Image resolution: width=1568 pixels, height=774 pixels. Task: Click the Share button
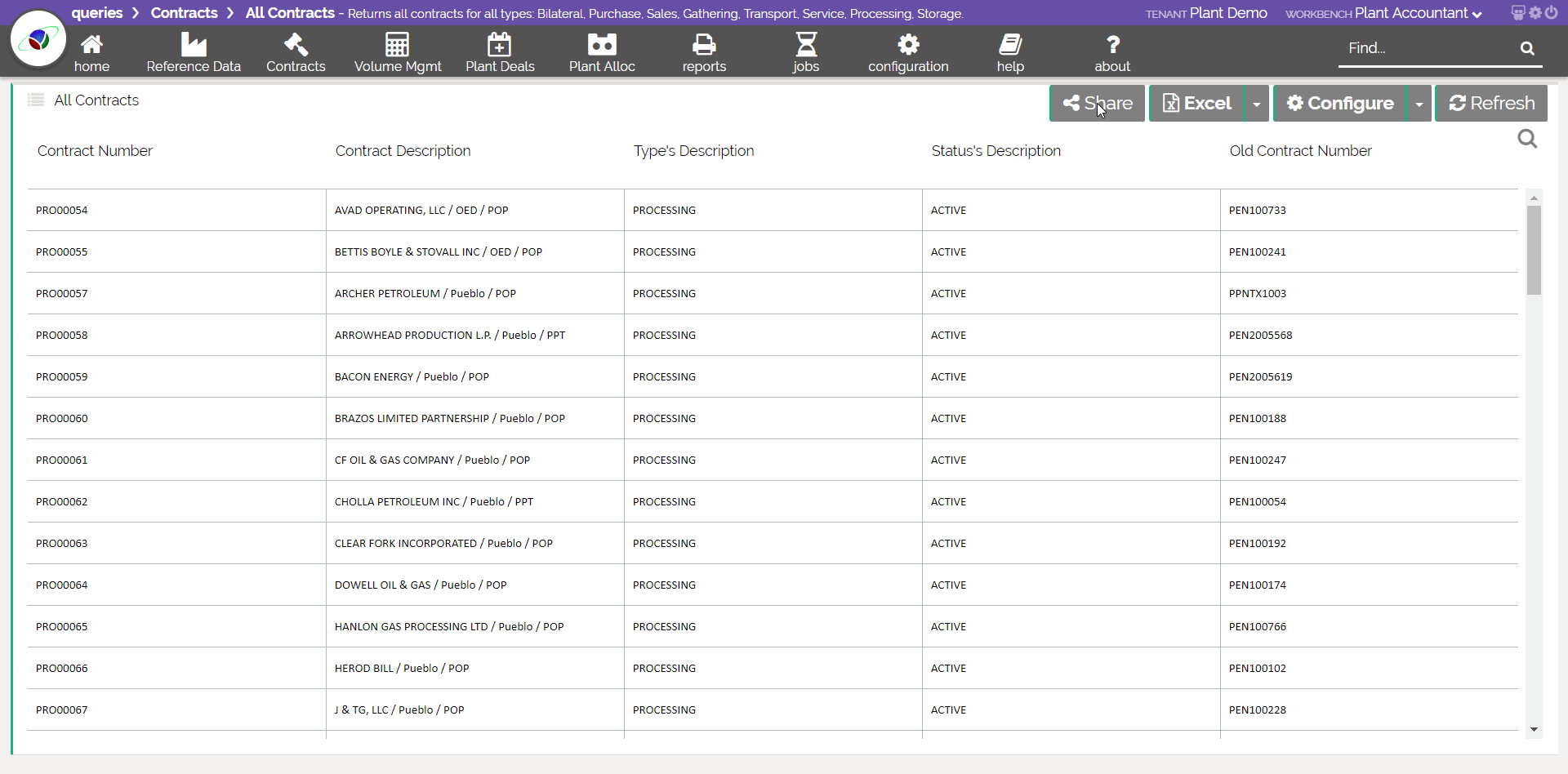(x=1097, y=104)
